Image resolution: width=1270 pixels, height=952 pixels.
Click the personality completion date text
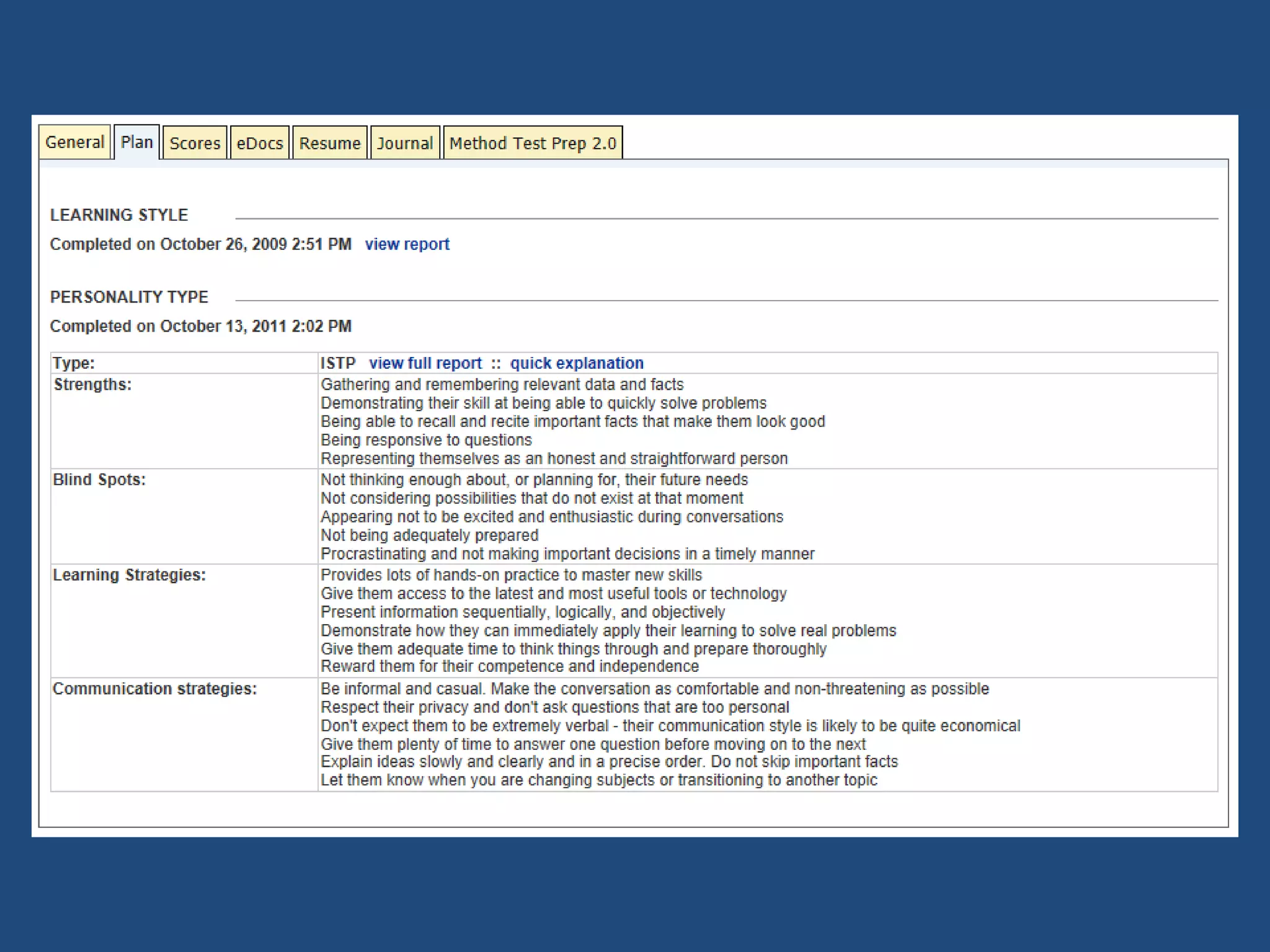(200, 326)
